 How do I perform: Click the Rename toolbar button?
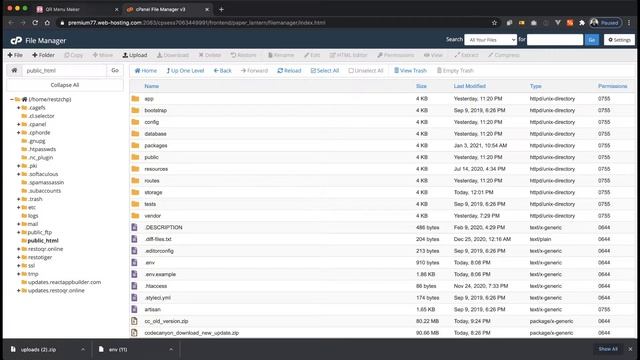tap(281, 55)
